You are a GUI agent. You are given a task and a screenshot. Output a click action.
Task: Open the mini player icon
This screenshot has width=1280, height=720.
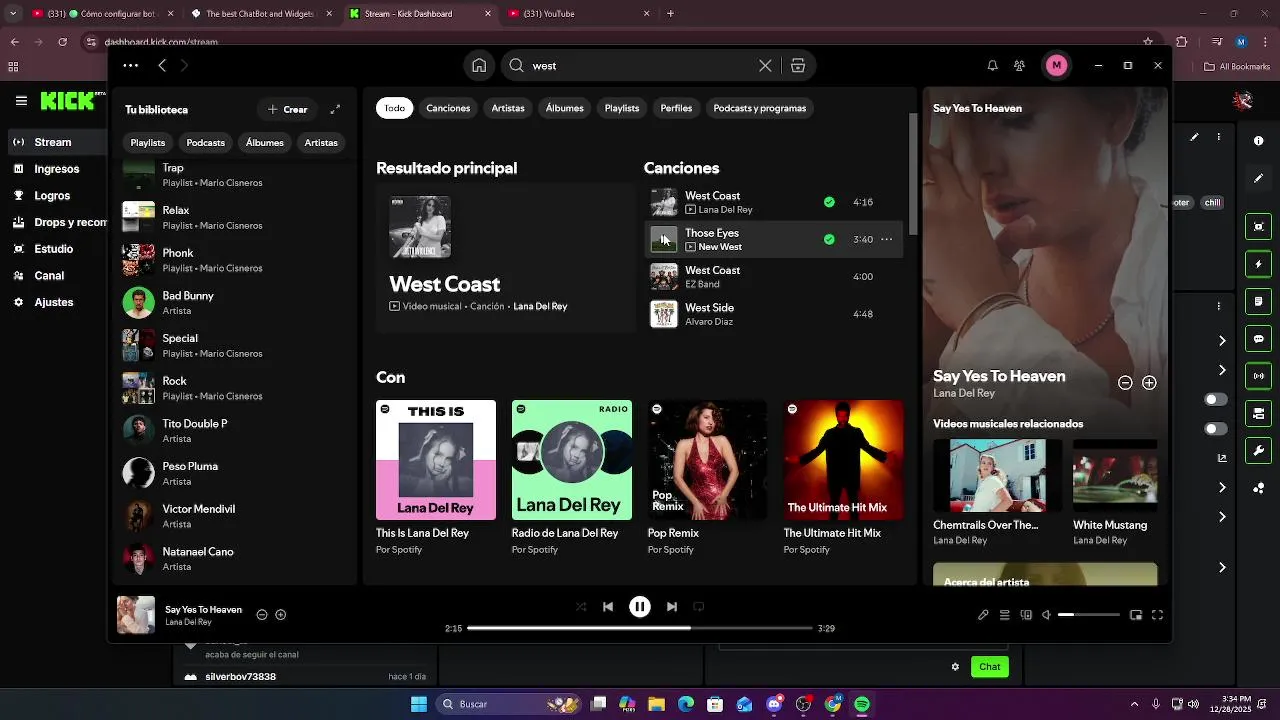pos(1136,616)
